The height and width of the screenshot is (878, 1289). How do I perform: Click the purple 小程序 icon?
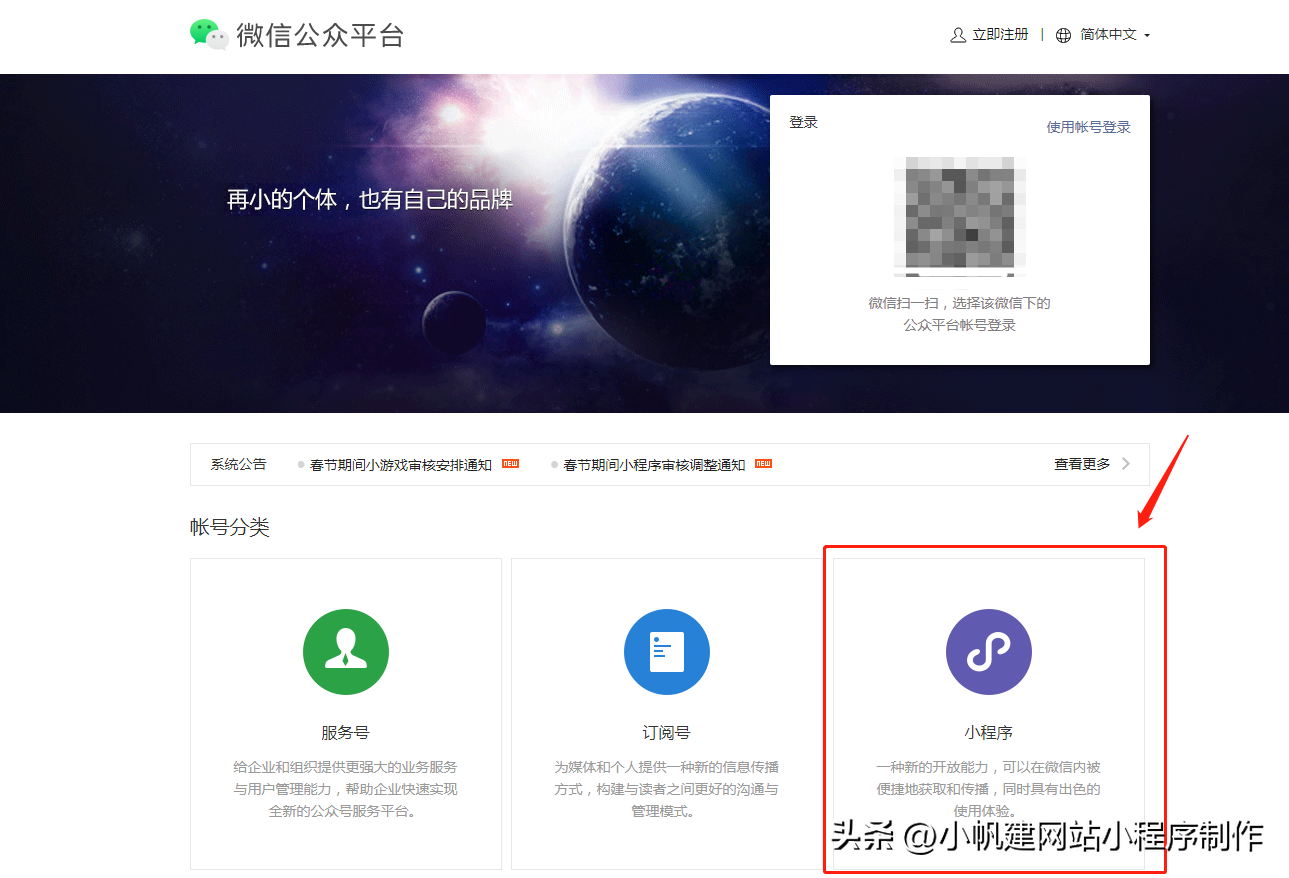pos(989,652)
